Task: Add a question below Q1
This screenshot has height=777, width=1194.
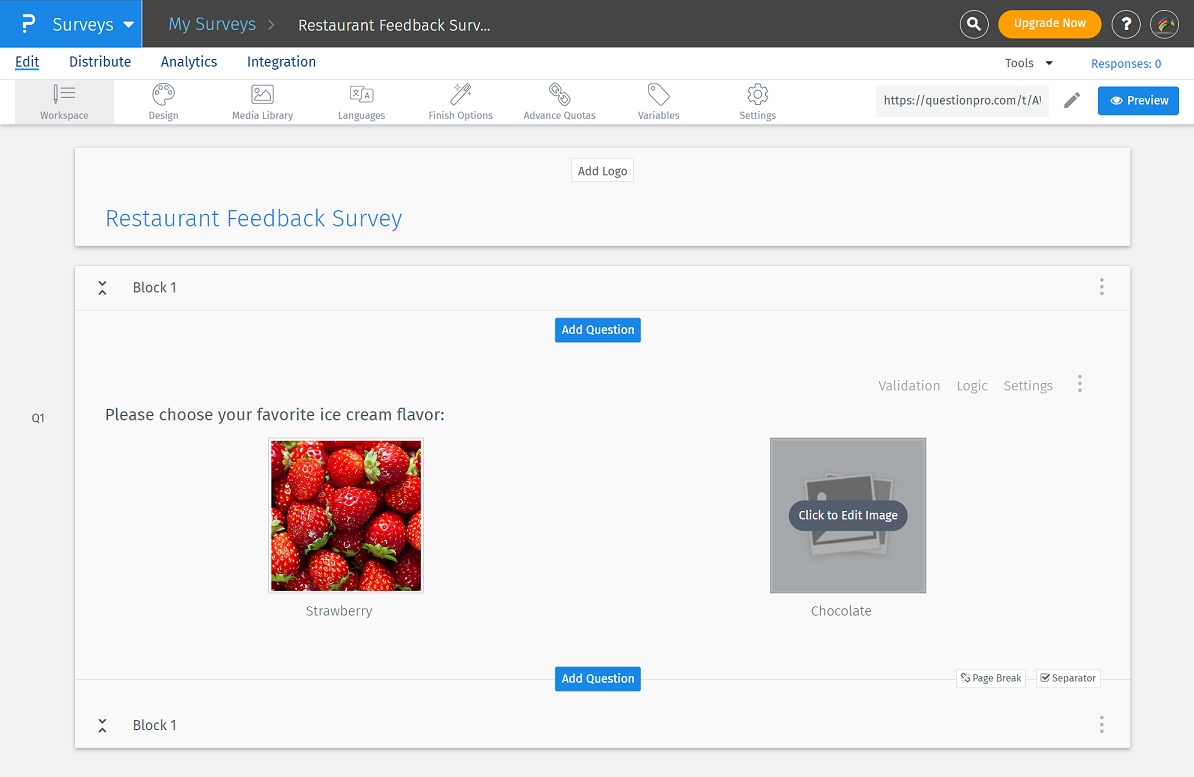Action: coord(597,678)
